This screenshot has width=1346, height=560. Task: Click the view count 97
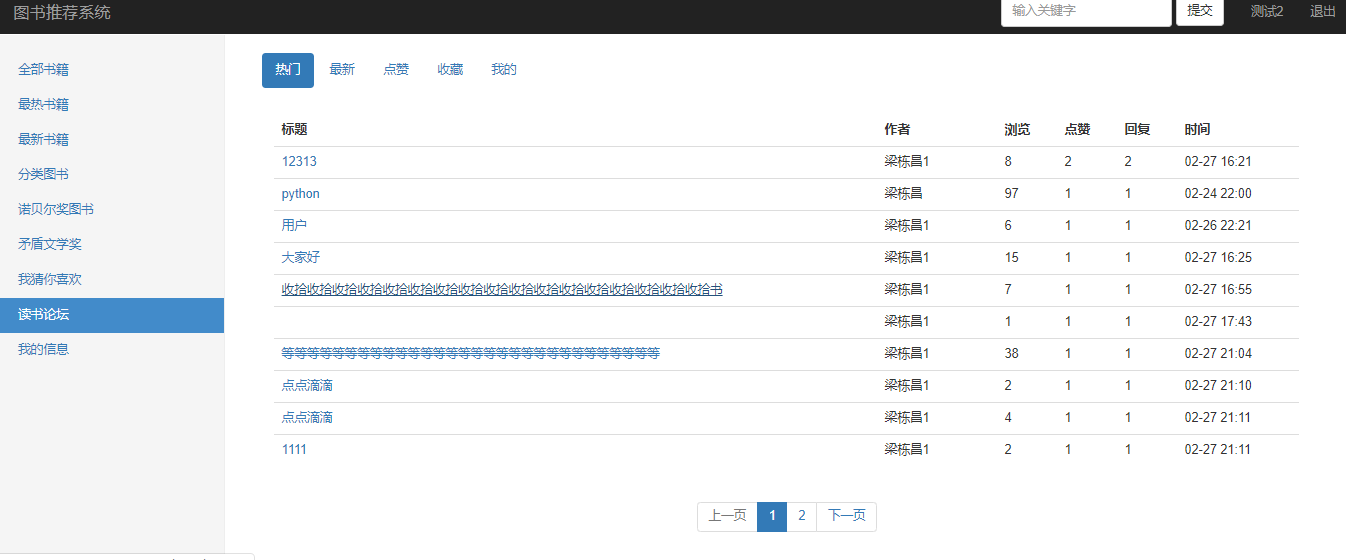pyautogui.click(x=1012, y=193)
